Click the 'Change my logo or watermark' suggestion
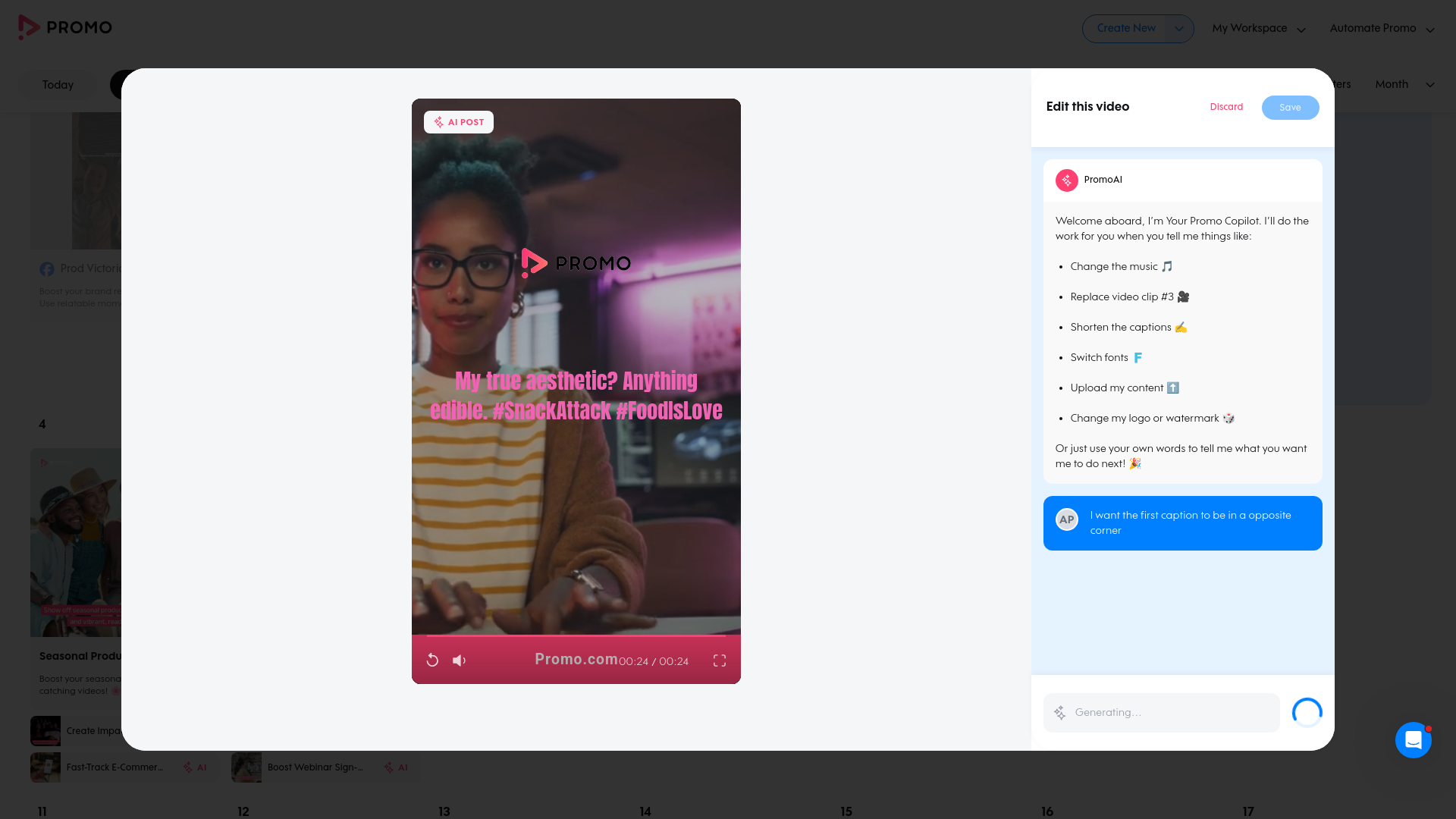This screenshot has height=819, width=1456. click(x=1153, y=419)
